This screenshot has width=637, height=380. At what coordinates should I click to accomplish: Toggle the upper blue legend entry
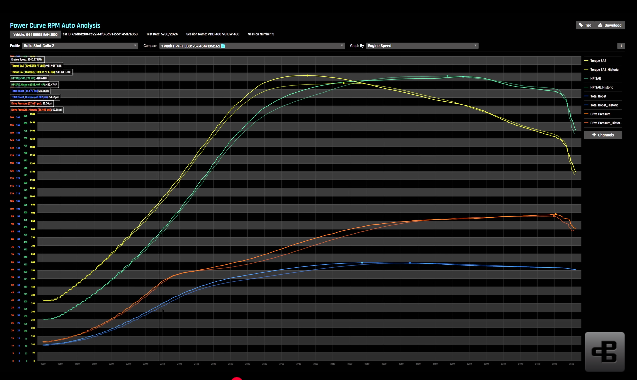pos(596,96)
